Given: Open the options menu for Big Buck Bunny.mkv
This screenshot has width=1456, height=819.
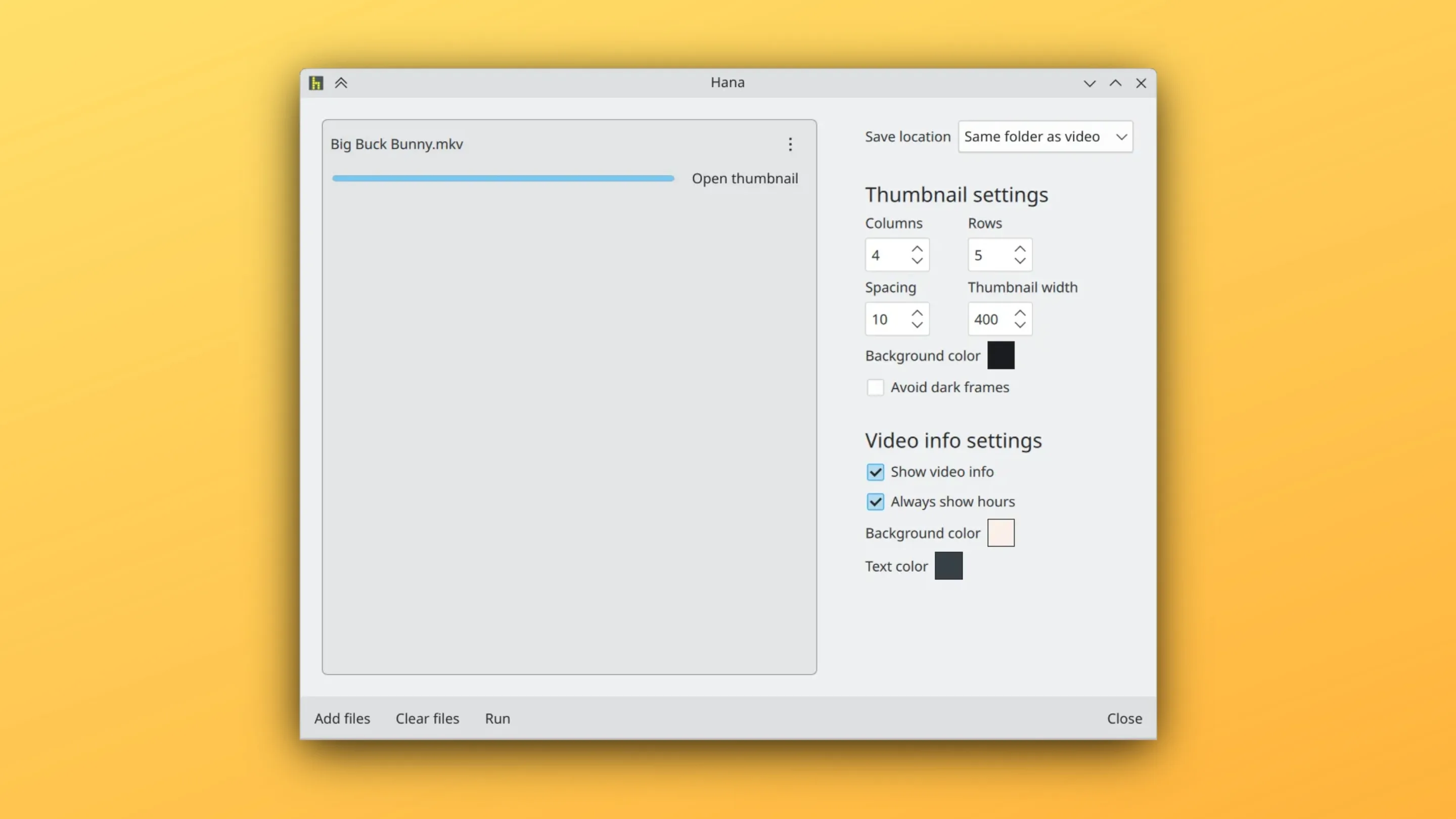Looking at the screenshot, I should pyautogui.click(x=790, y=145).
